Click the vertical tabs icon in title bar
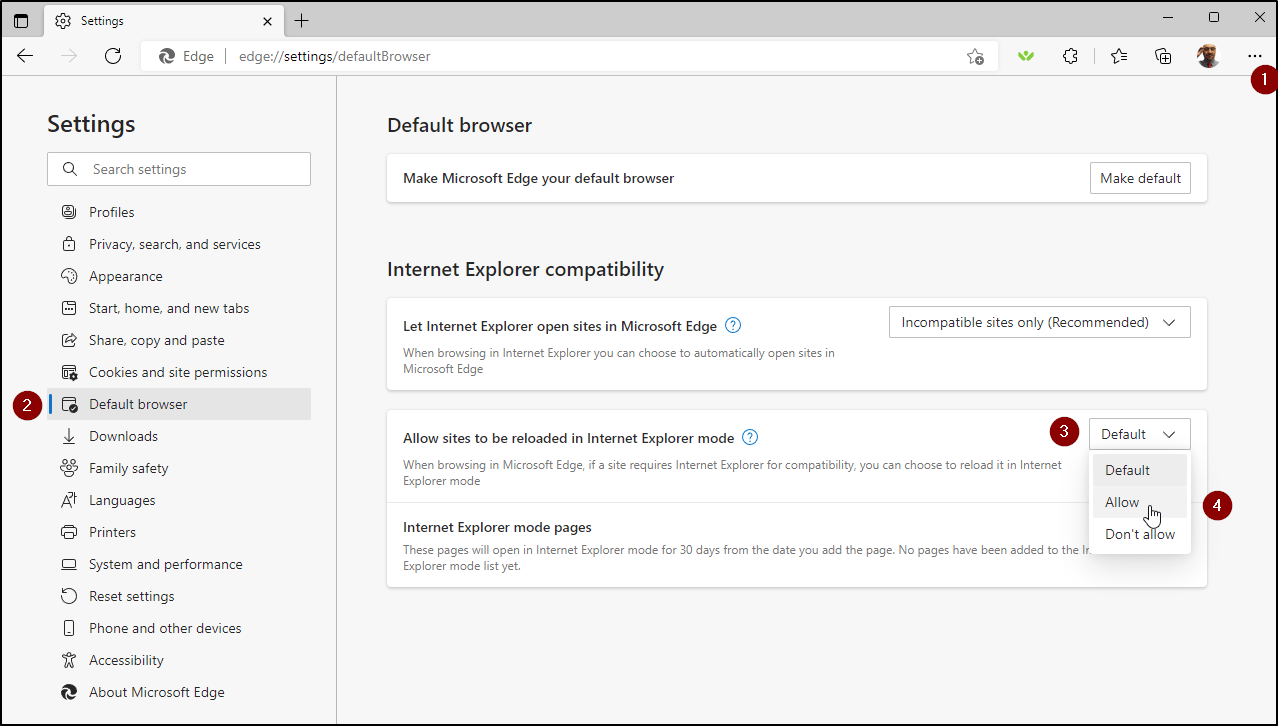1278x726 pixels. [21, 20]
